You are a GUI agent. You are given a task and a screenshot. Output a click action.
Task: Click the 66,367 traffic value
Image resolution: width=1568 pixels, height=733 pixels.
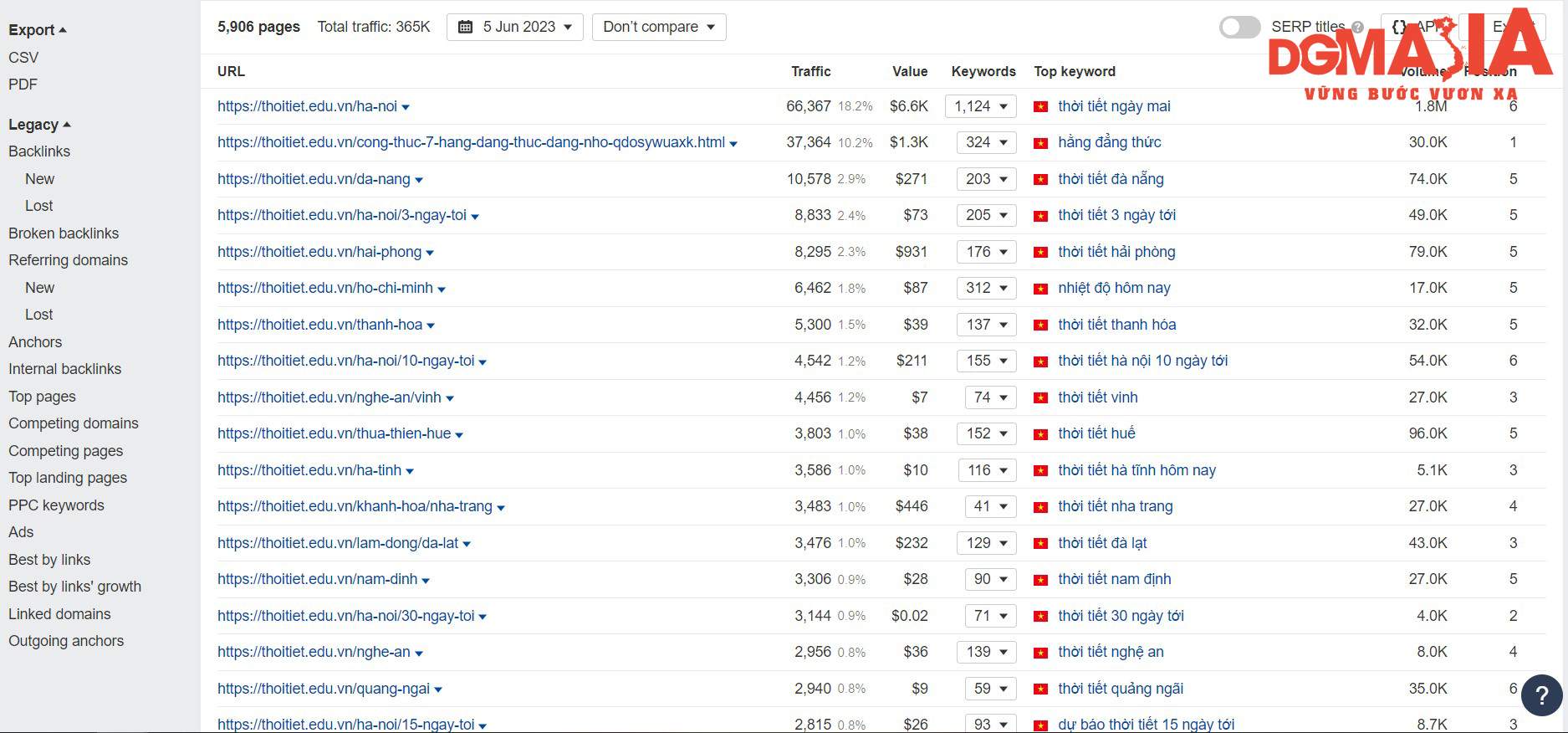click(809, 106)
